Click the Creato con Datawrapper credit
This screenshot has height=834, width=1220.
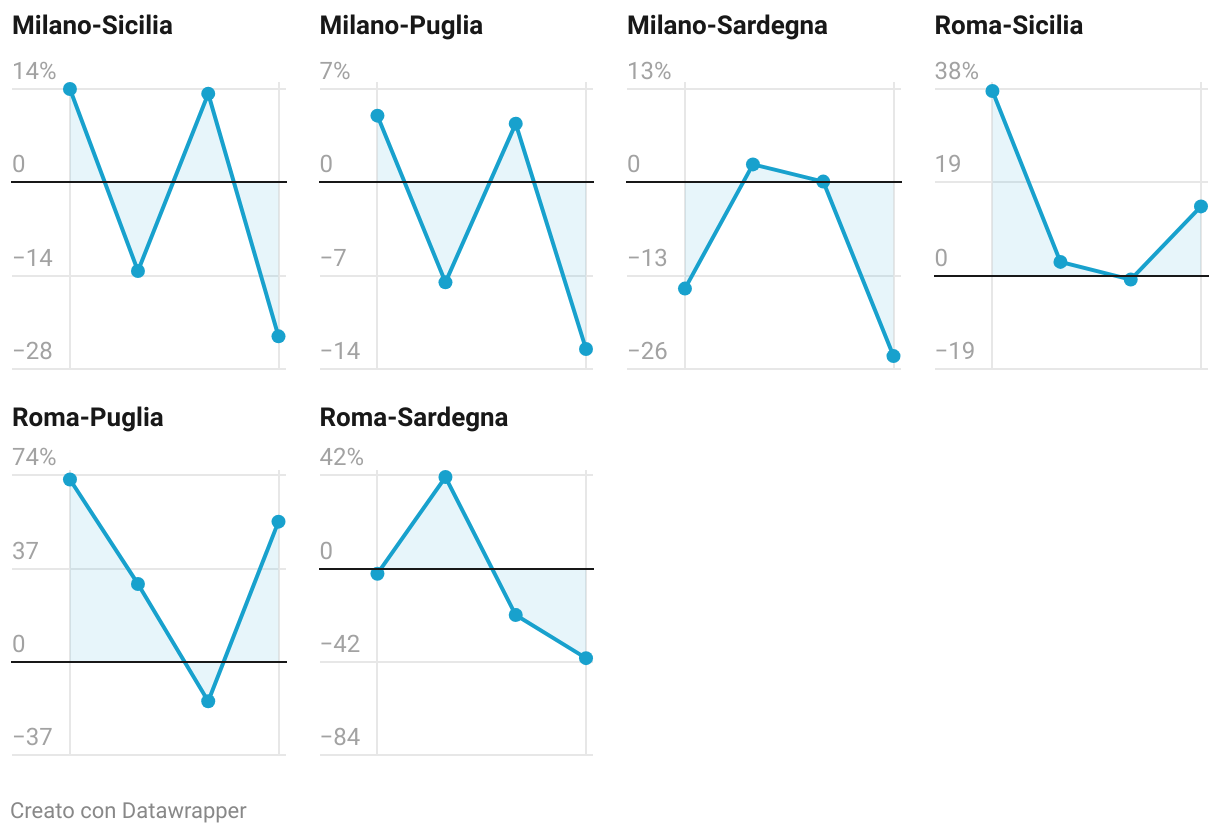pyautogui.click(x=128, y=810)
